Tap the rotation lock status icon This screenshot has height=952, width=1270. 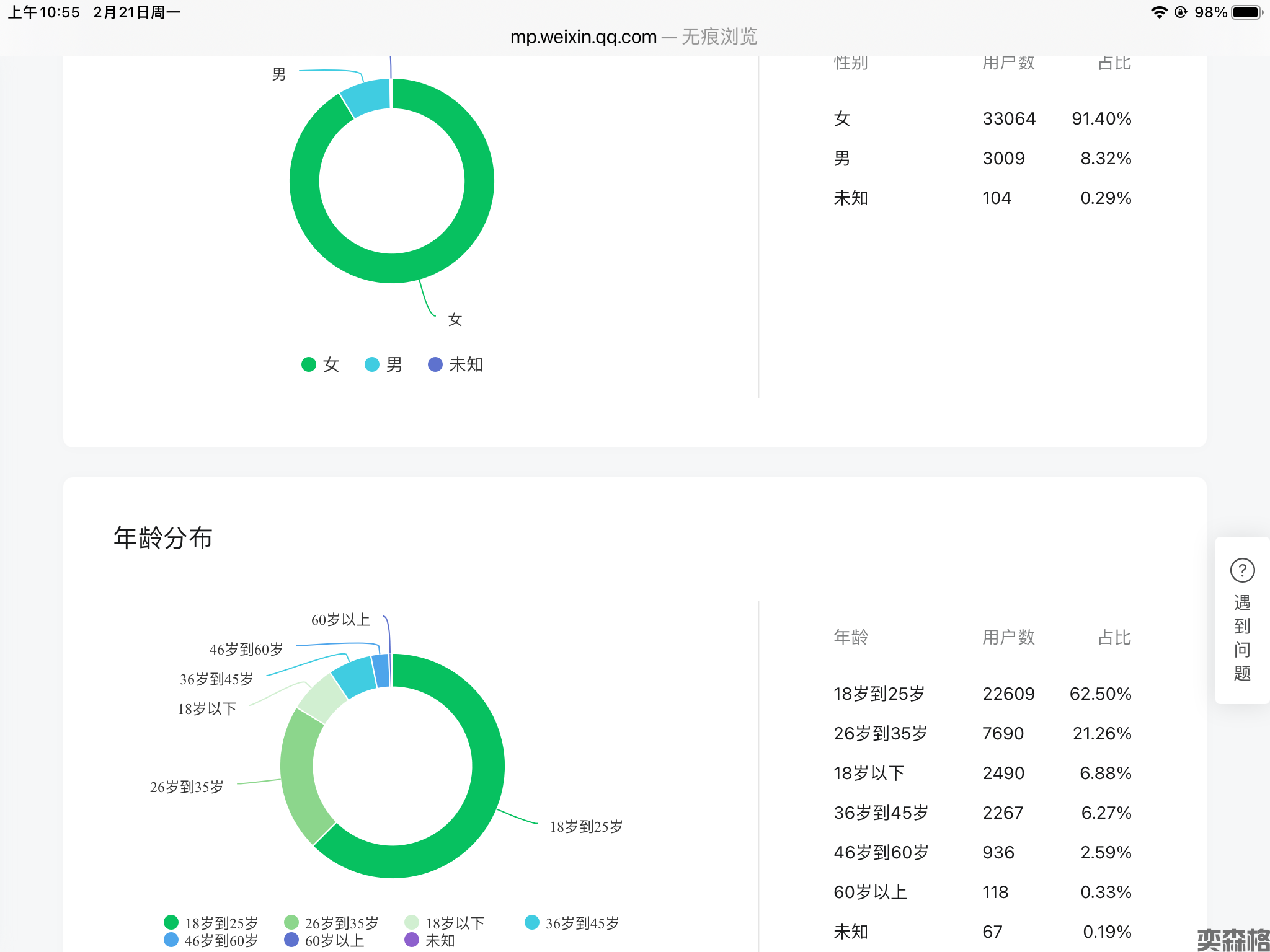[1181, 12]
